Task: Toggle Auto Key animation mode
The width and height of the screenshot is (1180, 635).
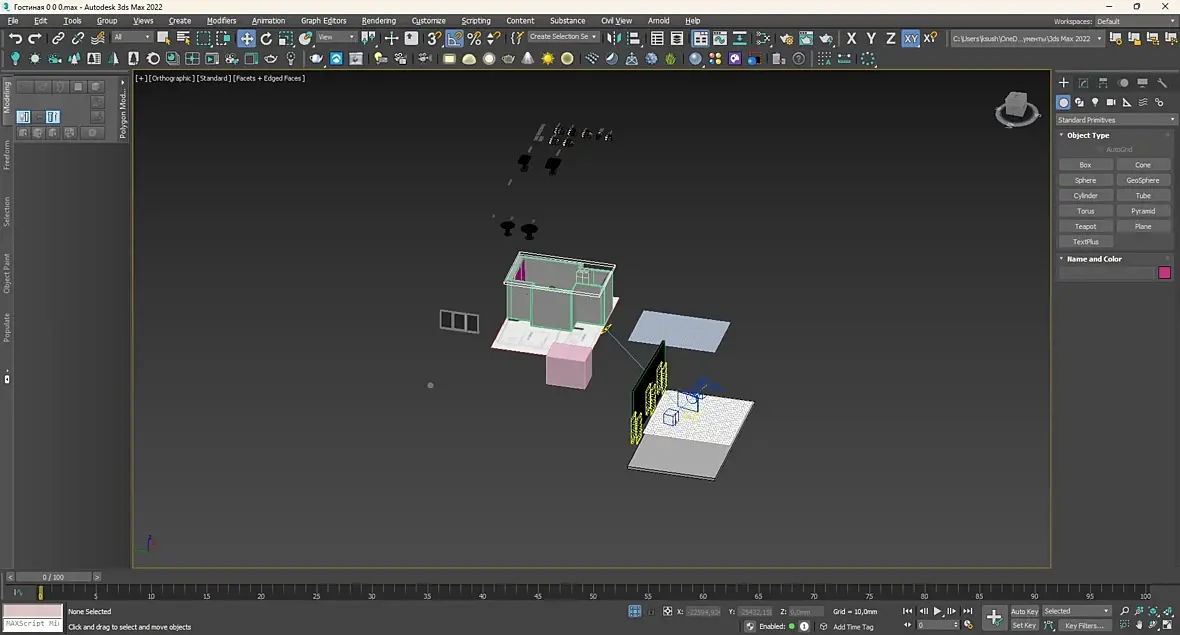Action: tap(1024, 611)
